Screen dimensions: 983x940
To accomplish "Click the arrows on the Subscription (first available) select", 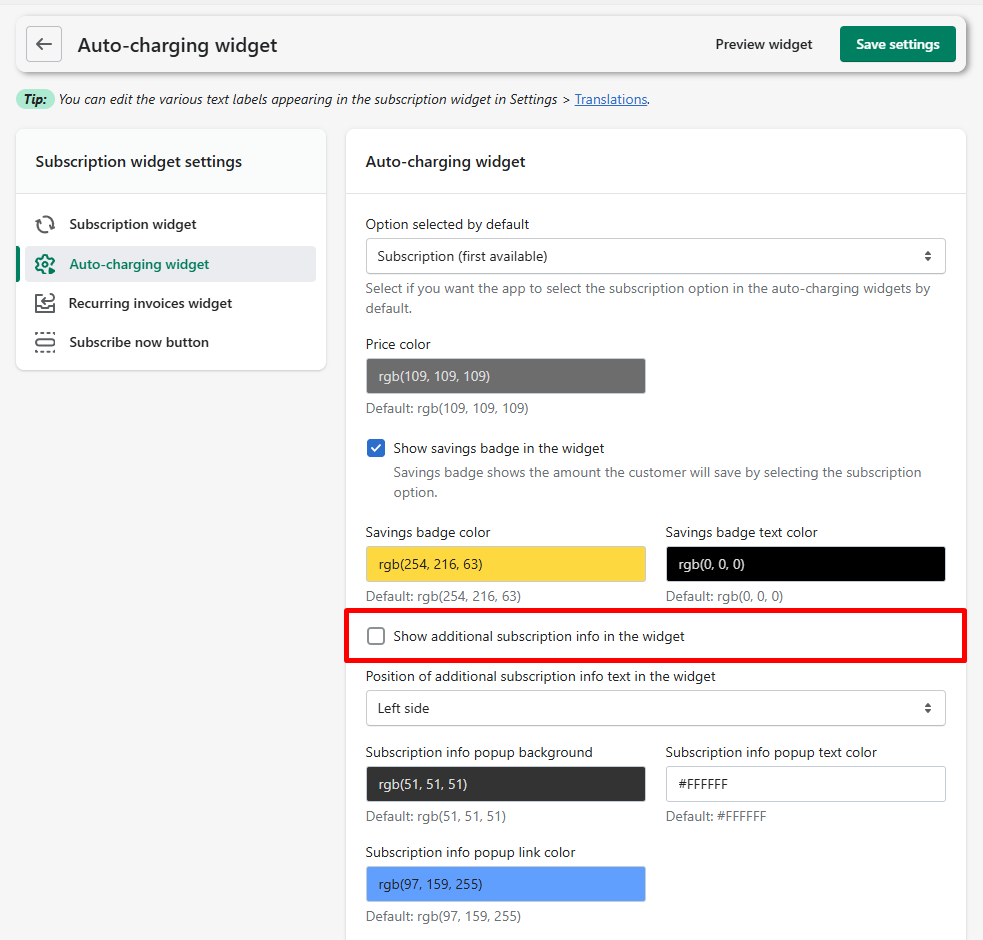I will tap(928, 256).
